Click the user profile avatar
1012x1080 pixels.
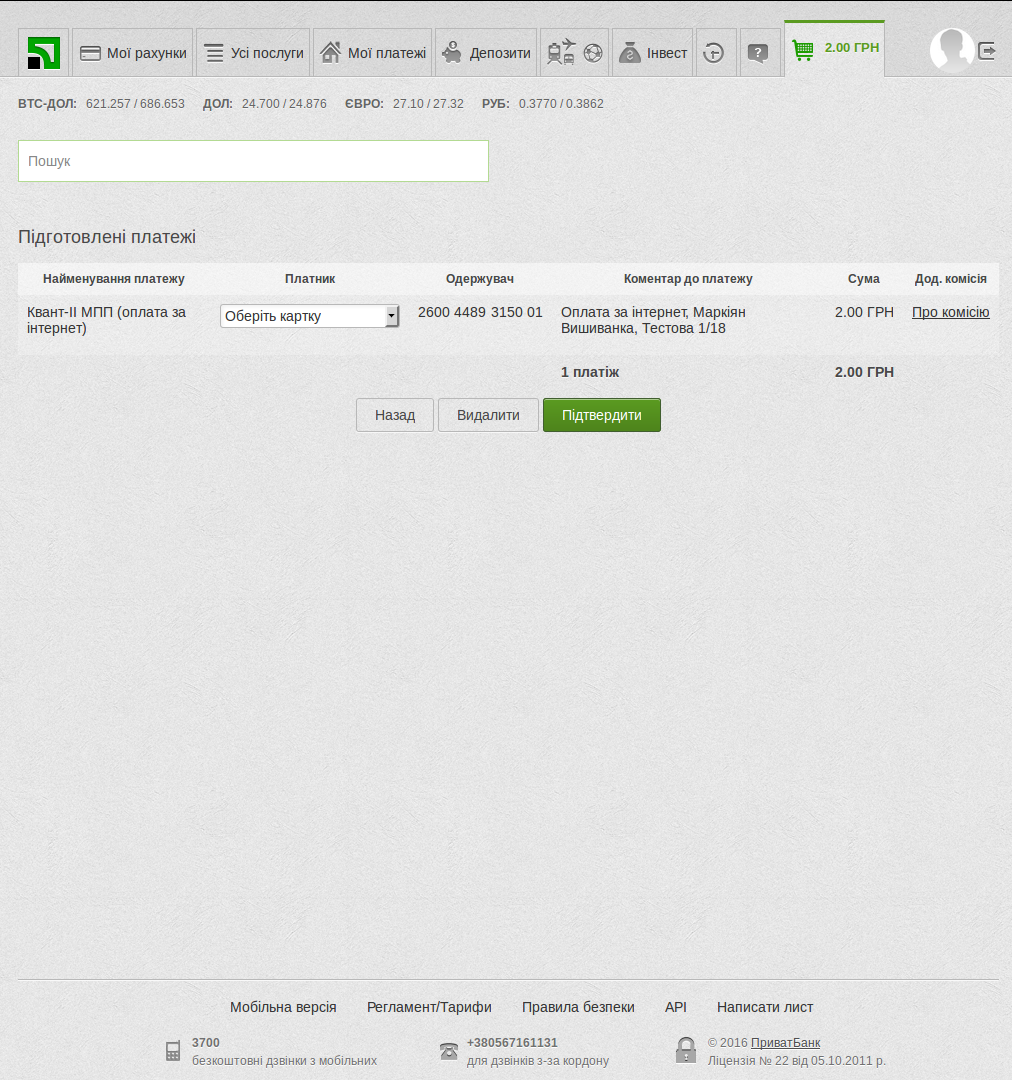click(x=951, y=50)
